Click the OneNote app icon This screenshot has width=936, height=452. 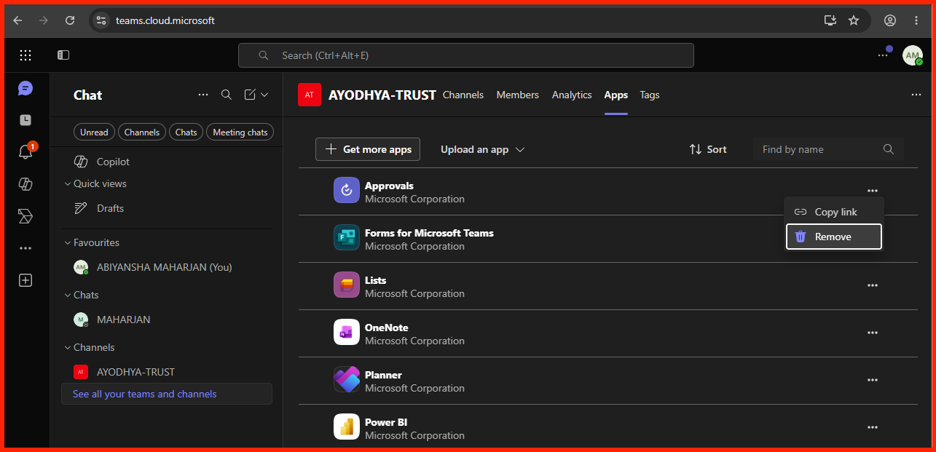tap(346, 332)
